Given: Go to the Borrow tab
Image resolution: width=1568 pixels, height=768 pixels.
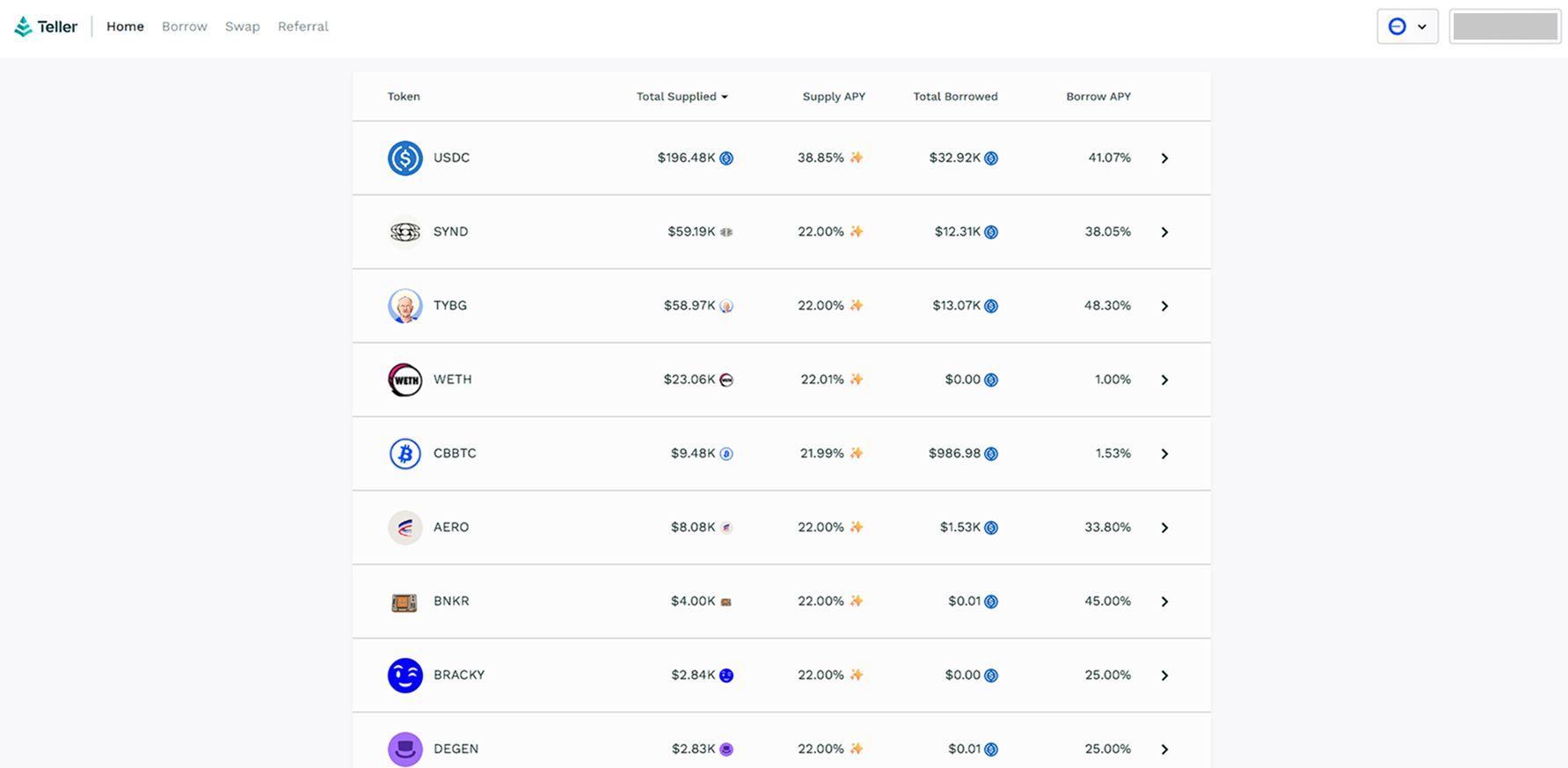Looking at the screenshot, I should pyautogui.click(x=185, y=26).
